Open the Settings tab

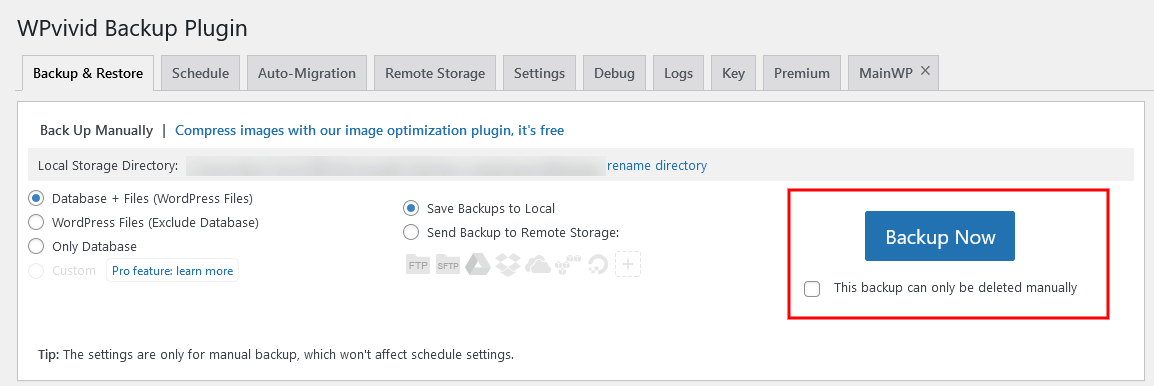click(x=539, y=73)
